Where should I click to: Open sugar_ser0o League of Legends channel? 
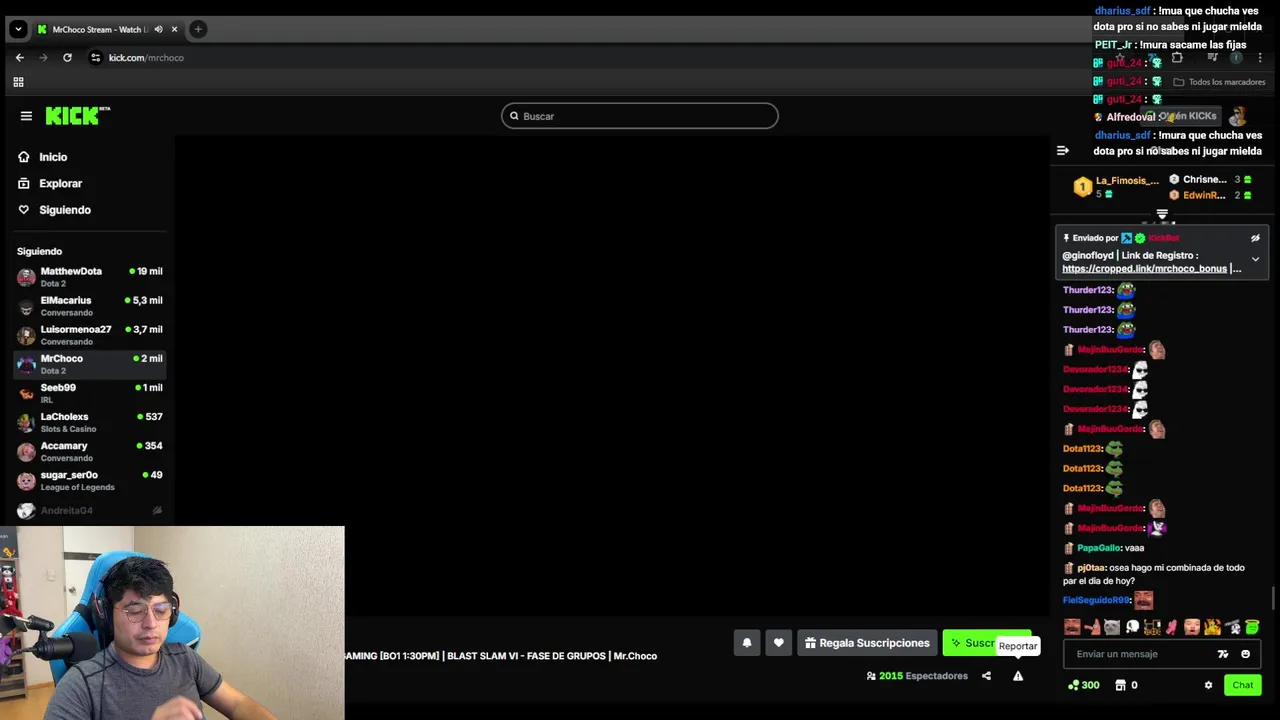coord(90,480)
